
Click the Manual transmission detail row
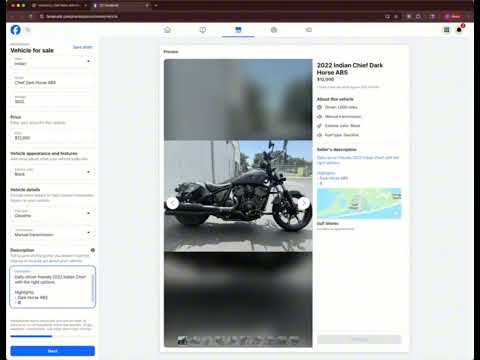click(339, 117)
